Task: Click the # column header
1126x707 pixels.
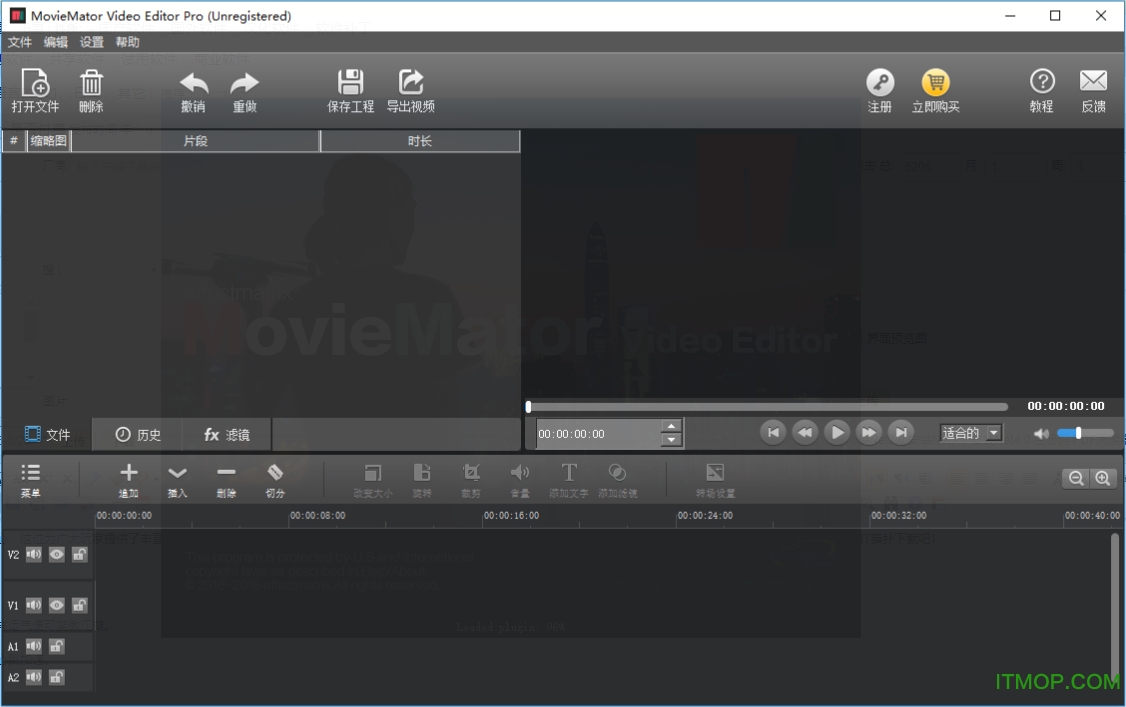Action: 14,141
